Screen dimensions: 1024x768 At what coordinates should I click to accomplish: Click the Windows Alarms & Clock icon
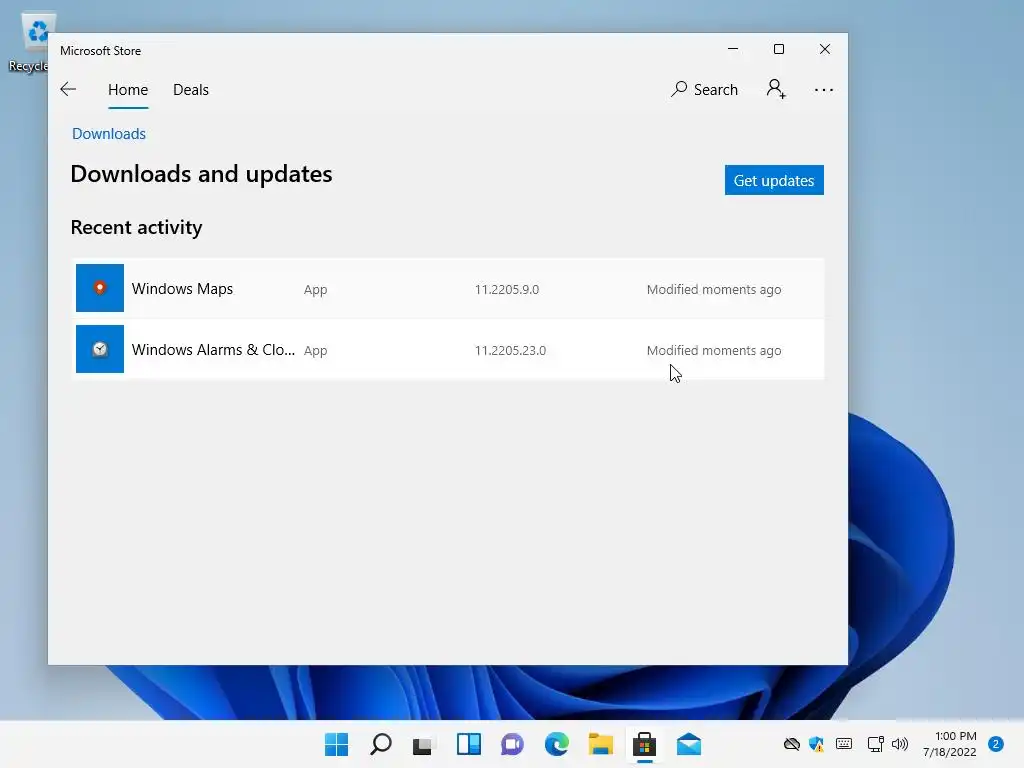[100, 349]
